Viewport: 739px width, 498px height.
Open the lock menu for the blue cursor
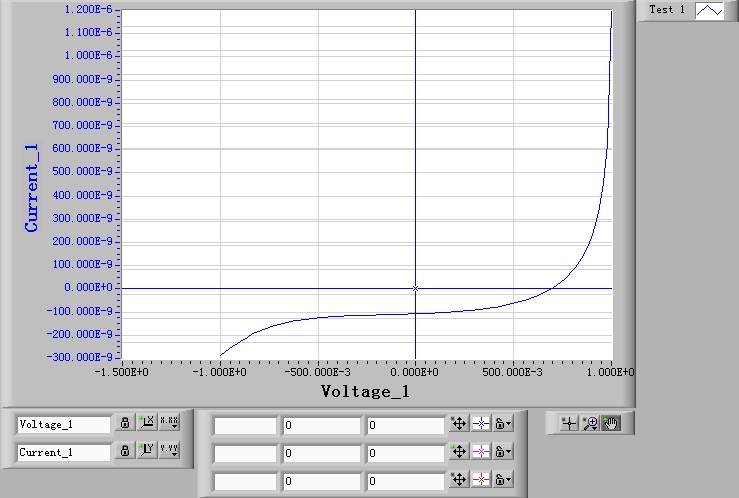click(503, 424)
